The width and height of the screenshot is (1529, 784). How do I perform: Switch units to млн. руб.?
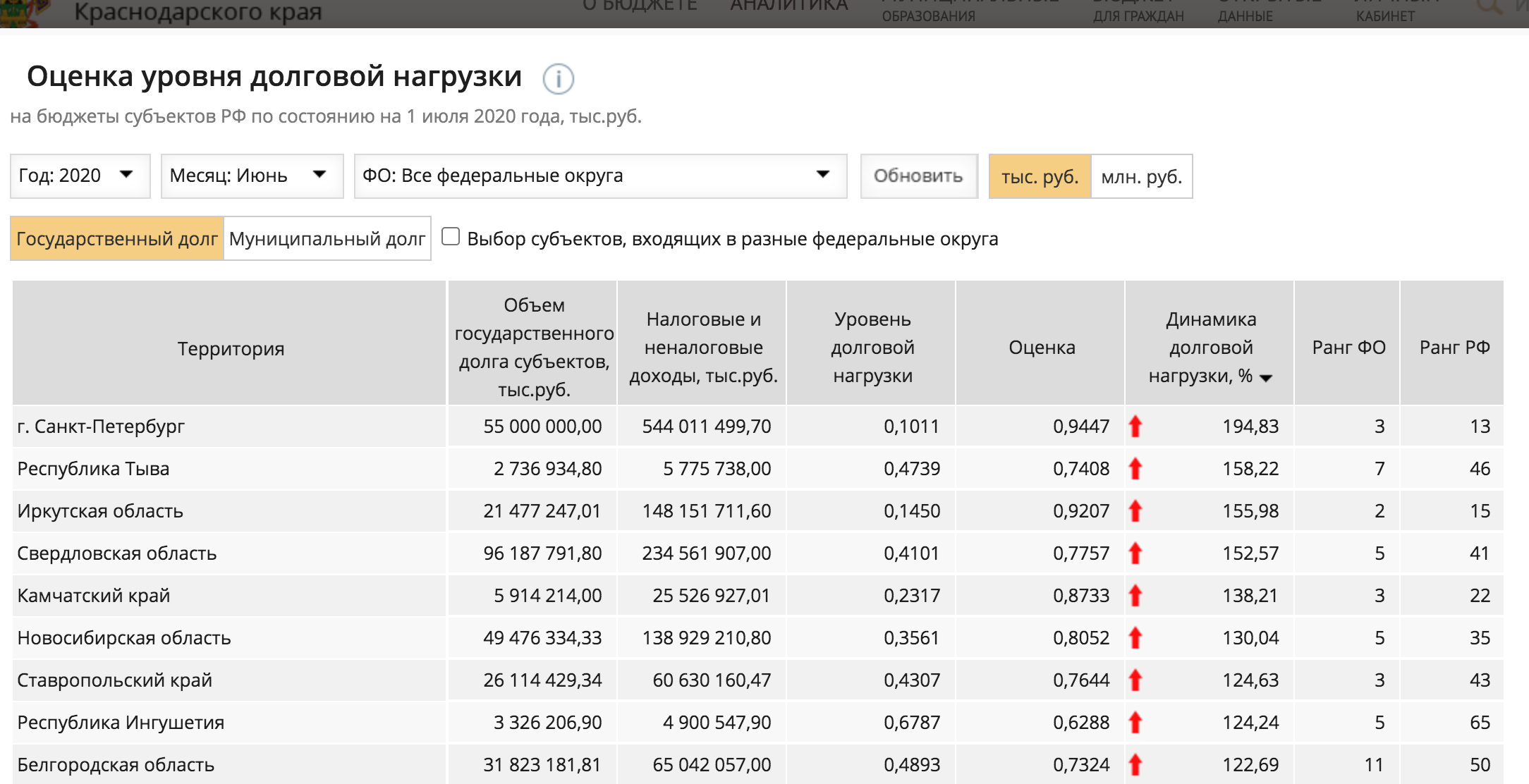coord(1141,176)
